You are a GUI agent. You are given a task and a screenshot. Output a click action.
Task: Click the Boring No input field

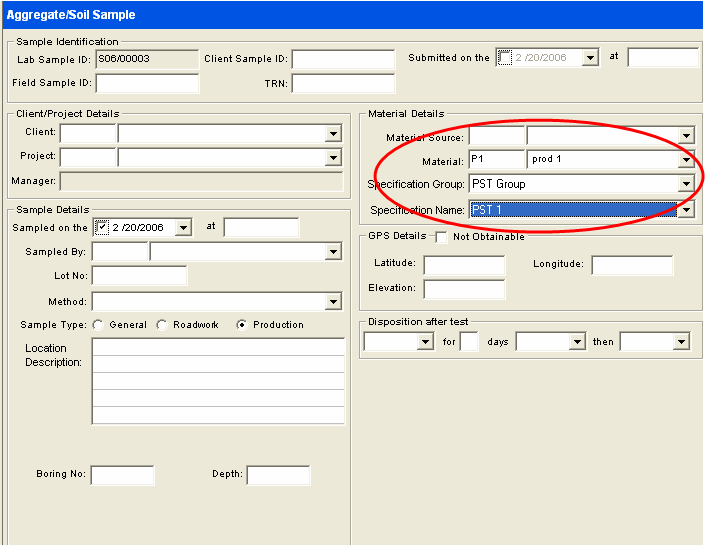click(122, 475)
